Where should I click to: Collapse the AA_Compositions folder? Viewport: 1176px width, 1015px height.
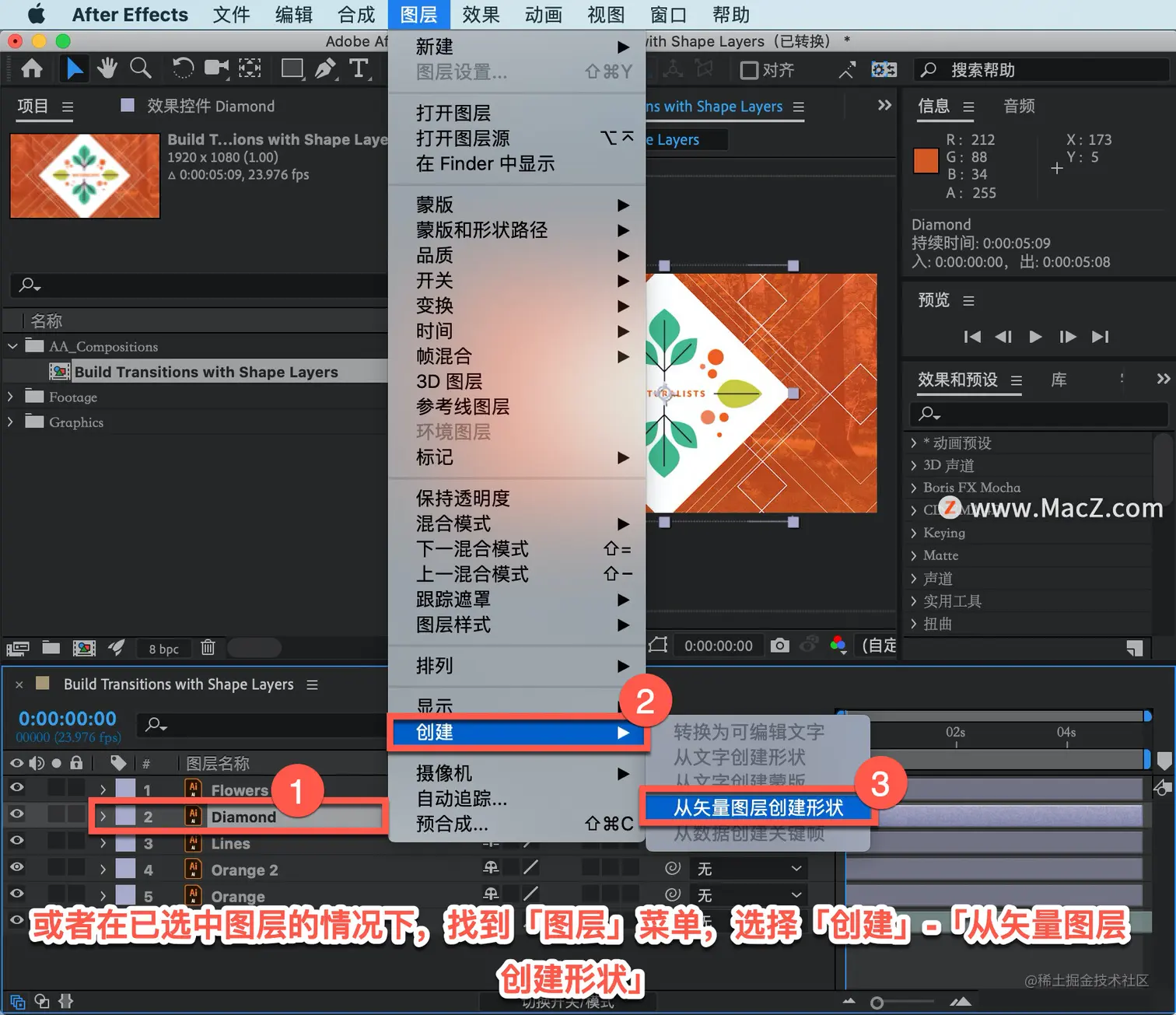click(12, 346)
